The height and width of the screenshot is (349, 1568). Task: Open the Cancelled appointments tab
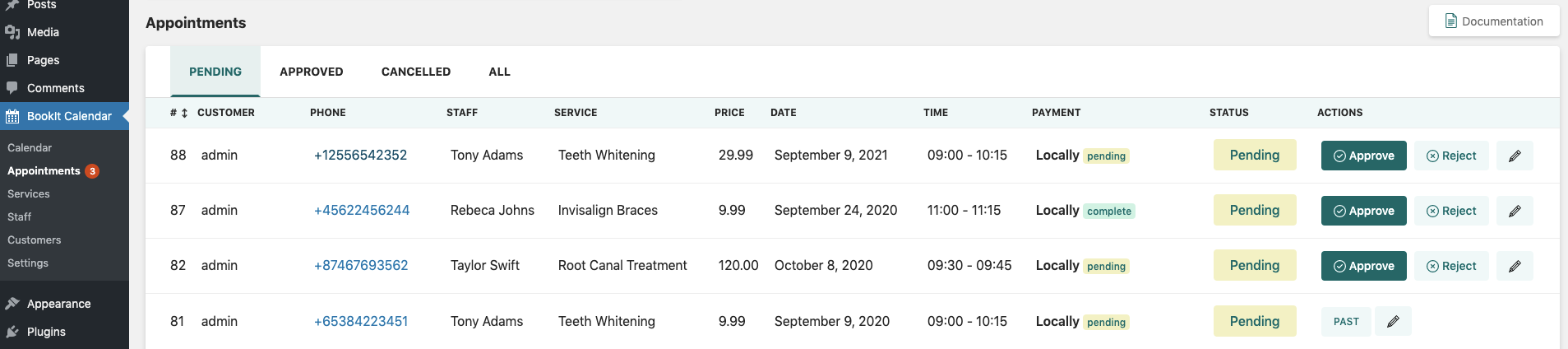tap(415, 72)
